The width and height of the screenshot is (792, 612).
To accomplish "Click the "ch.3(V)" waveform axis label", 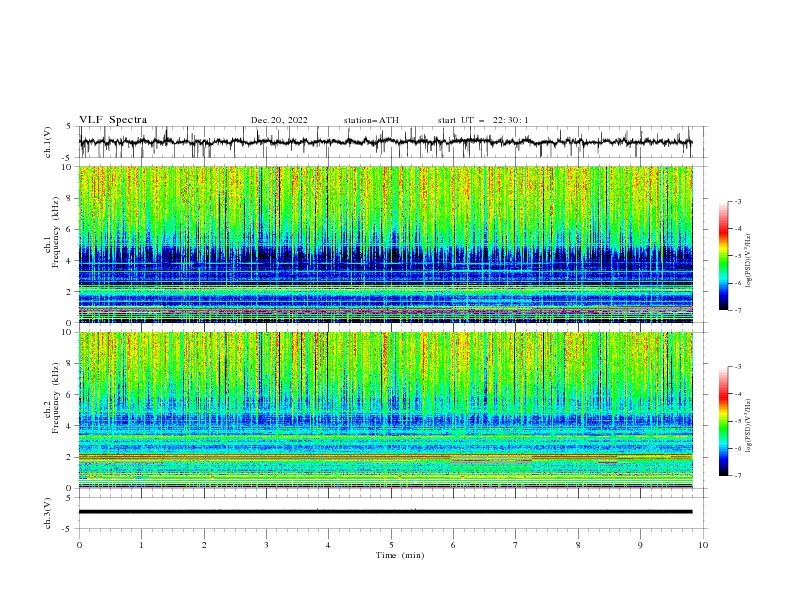I will click(x=48, y=513).
